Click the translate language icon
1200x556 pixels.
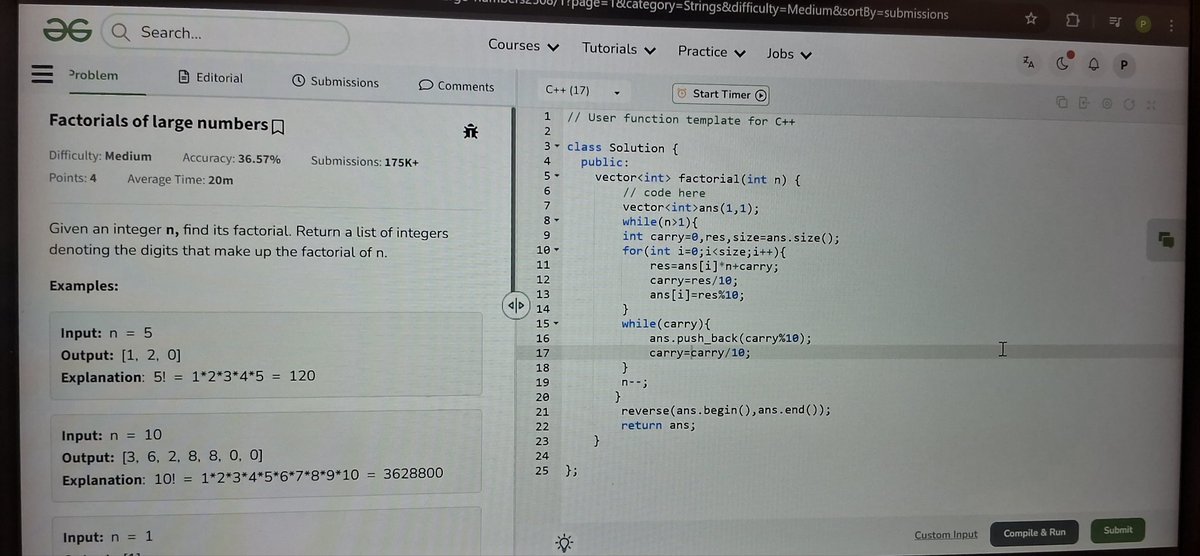(1029, 63)
